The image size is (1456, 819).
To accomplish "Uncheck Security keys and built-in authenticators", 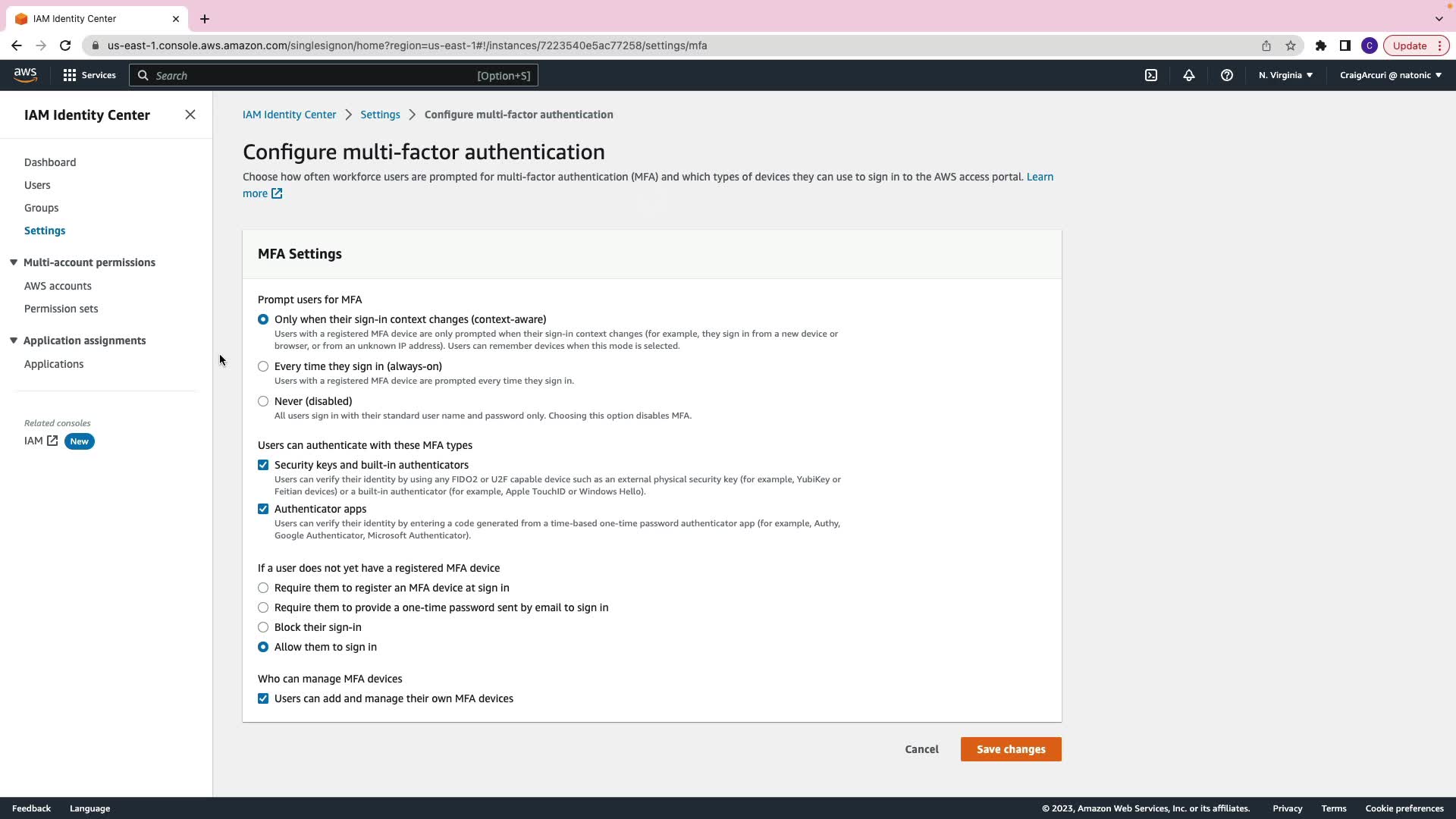I will [263, 465].
